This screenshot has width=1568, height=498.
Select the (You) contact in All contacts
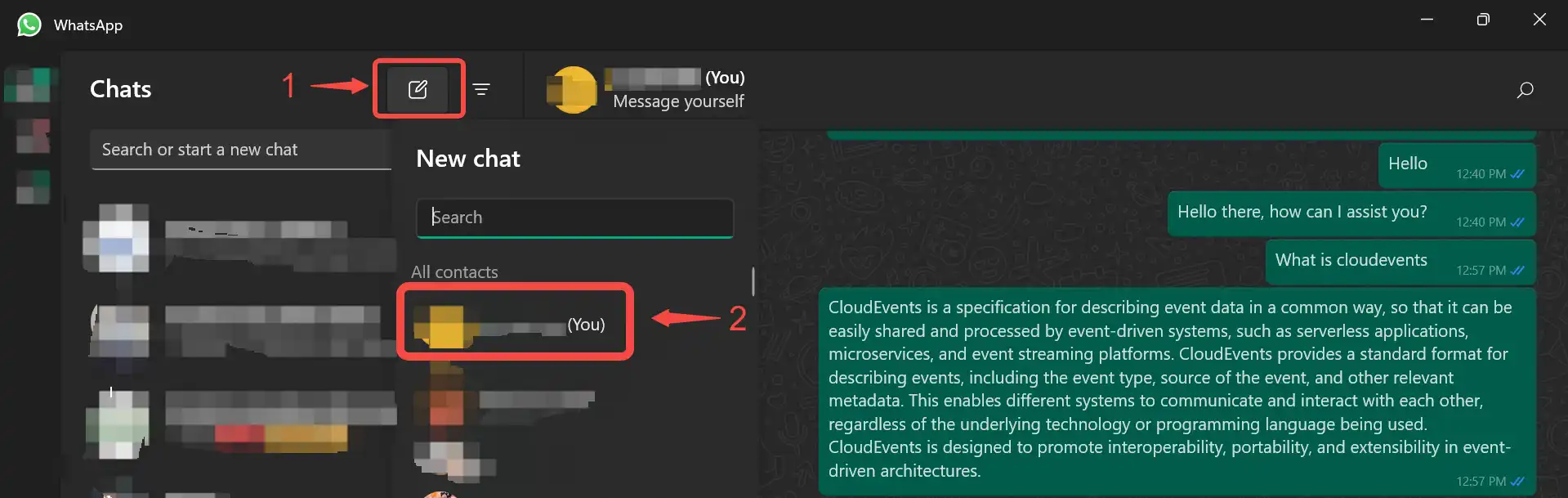click(x=515, y=325)
